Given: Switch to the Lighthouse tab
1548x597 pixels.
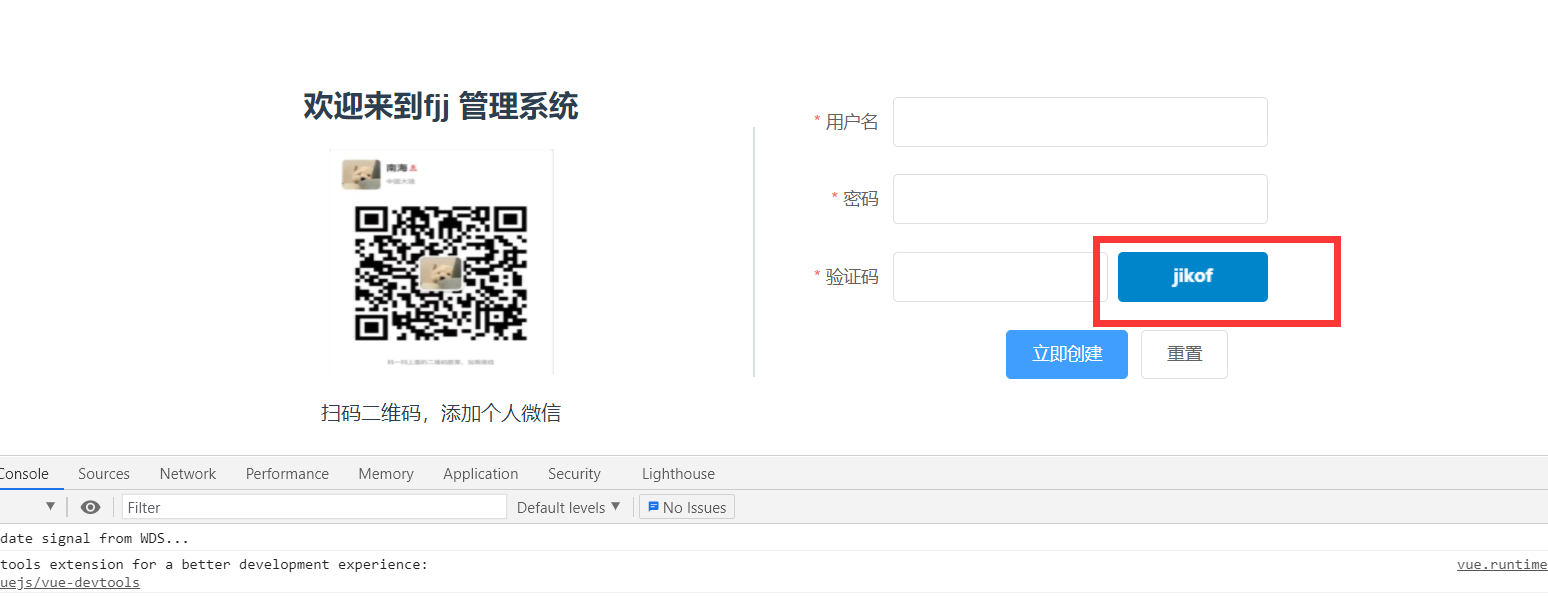Looking at the screenshot, I should 677,473.
